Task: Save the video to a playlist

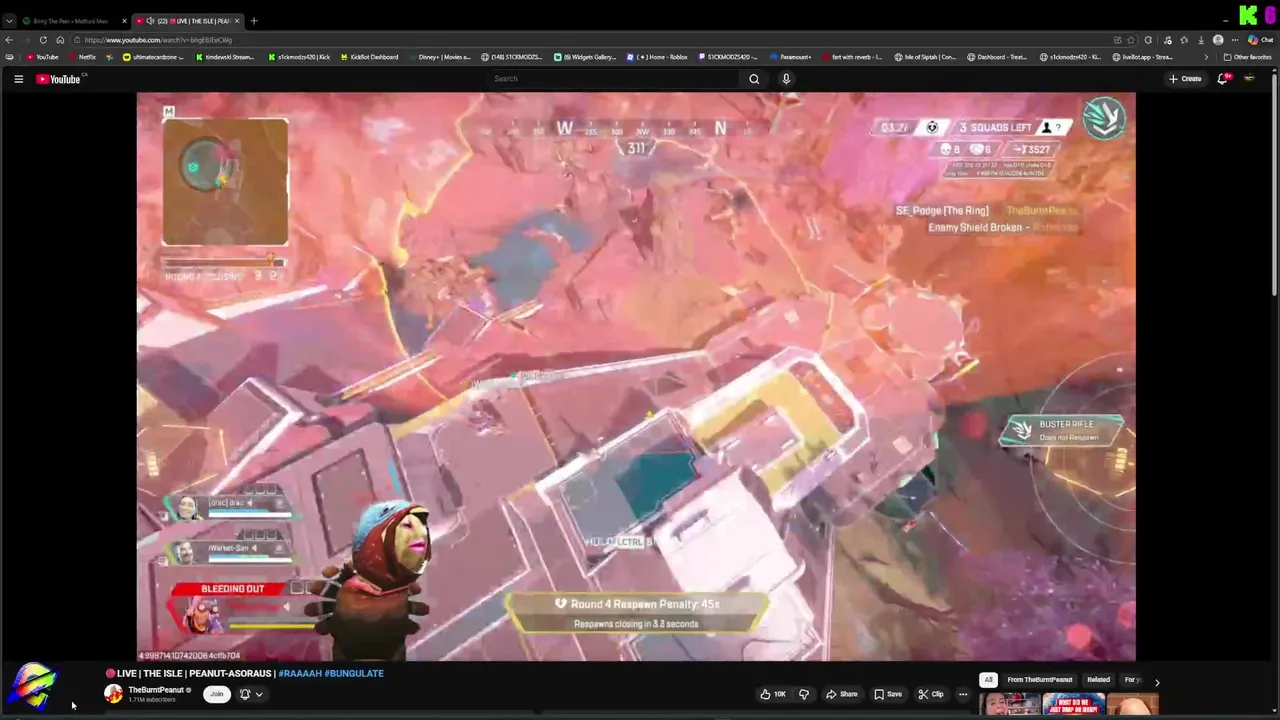Action: click(x=888, y=694)
